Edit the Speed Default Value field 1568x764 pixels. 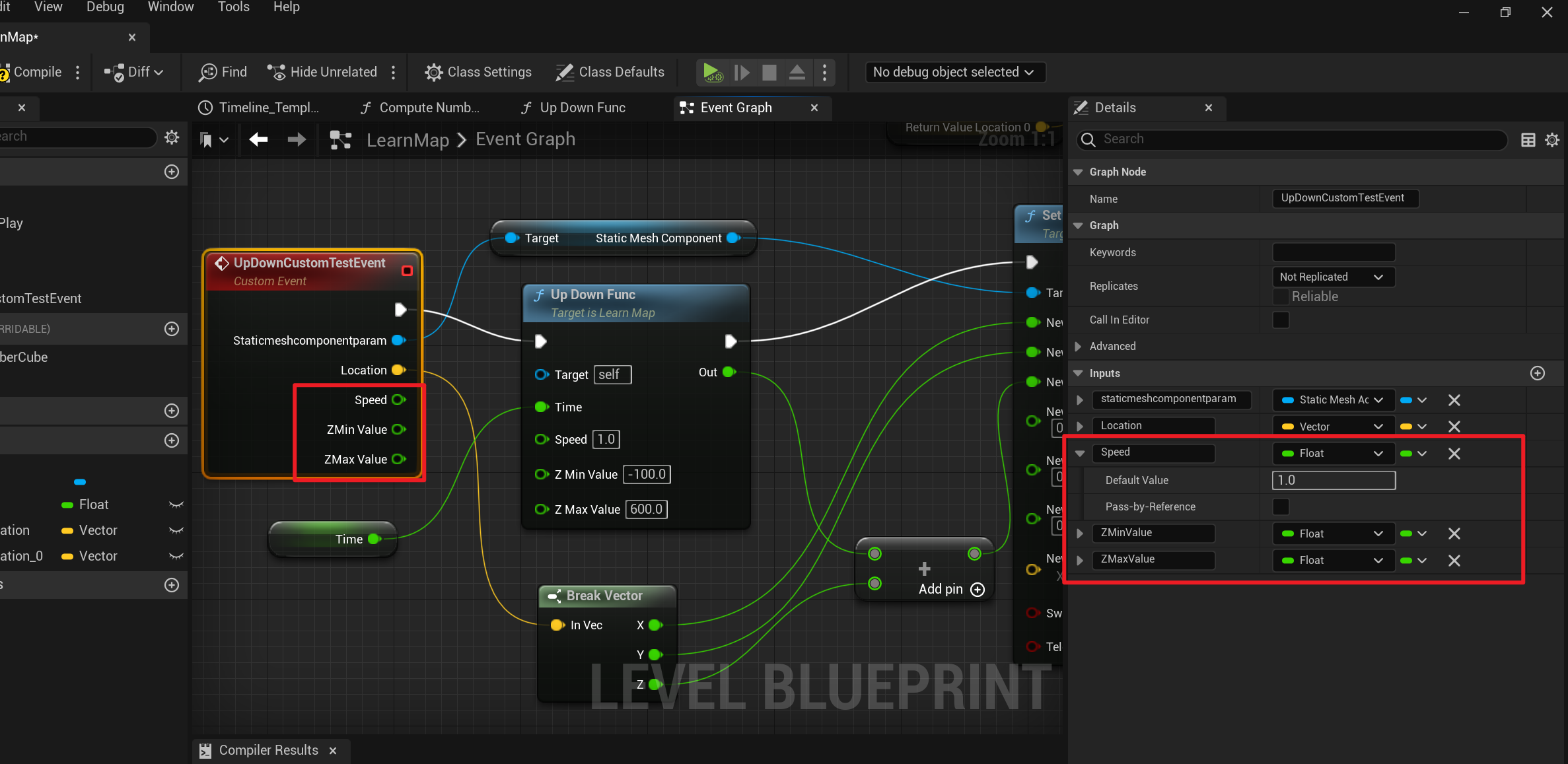1334,480
